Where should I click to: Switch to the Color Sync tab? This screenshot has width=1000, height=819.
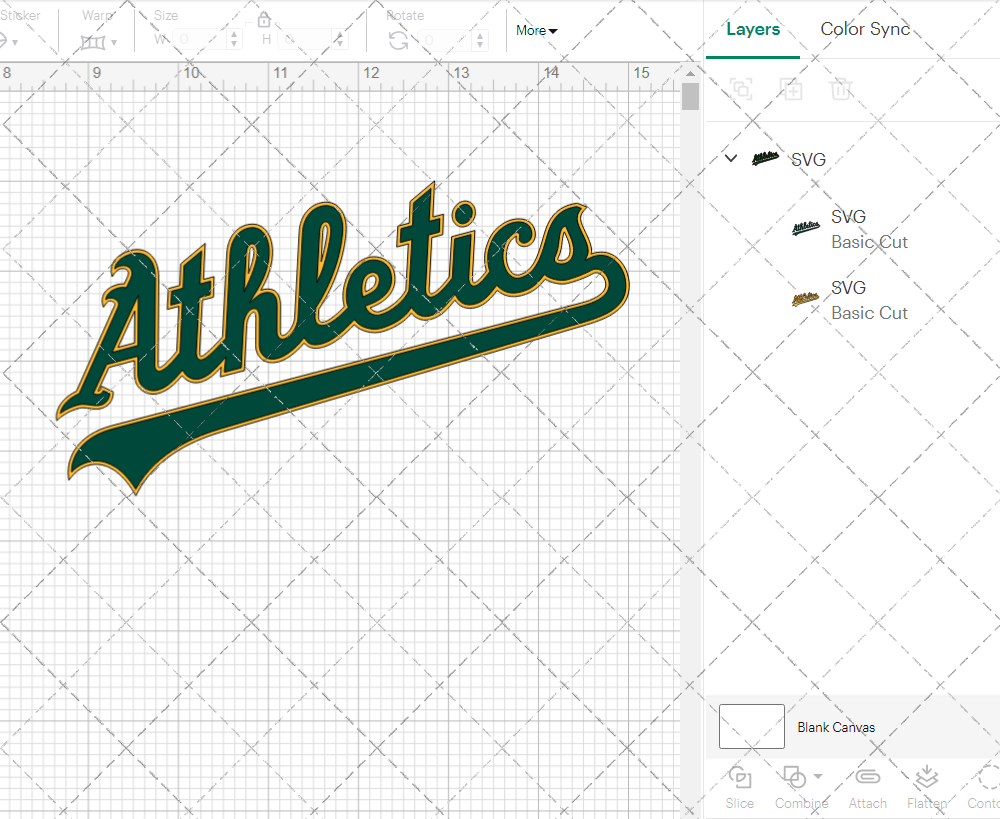865,29
